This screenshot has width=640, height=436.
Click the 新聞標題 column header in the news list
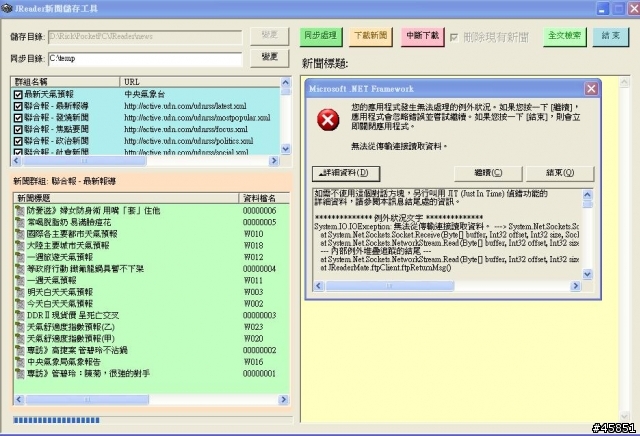coord(126,198)
